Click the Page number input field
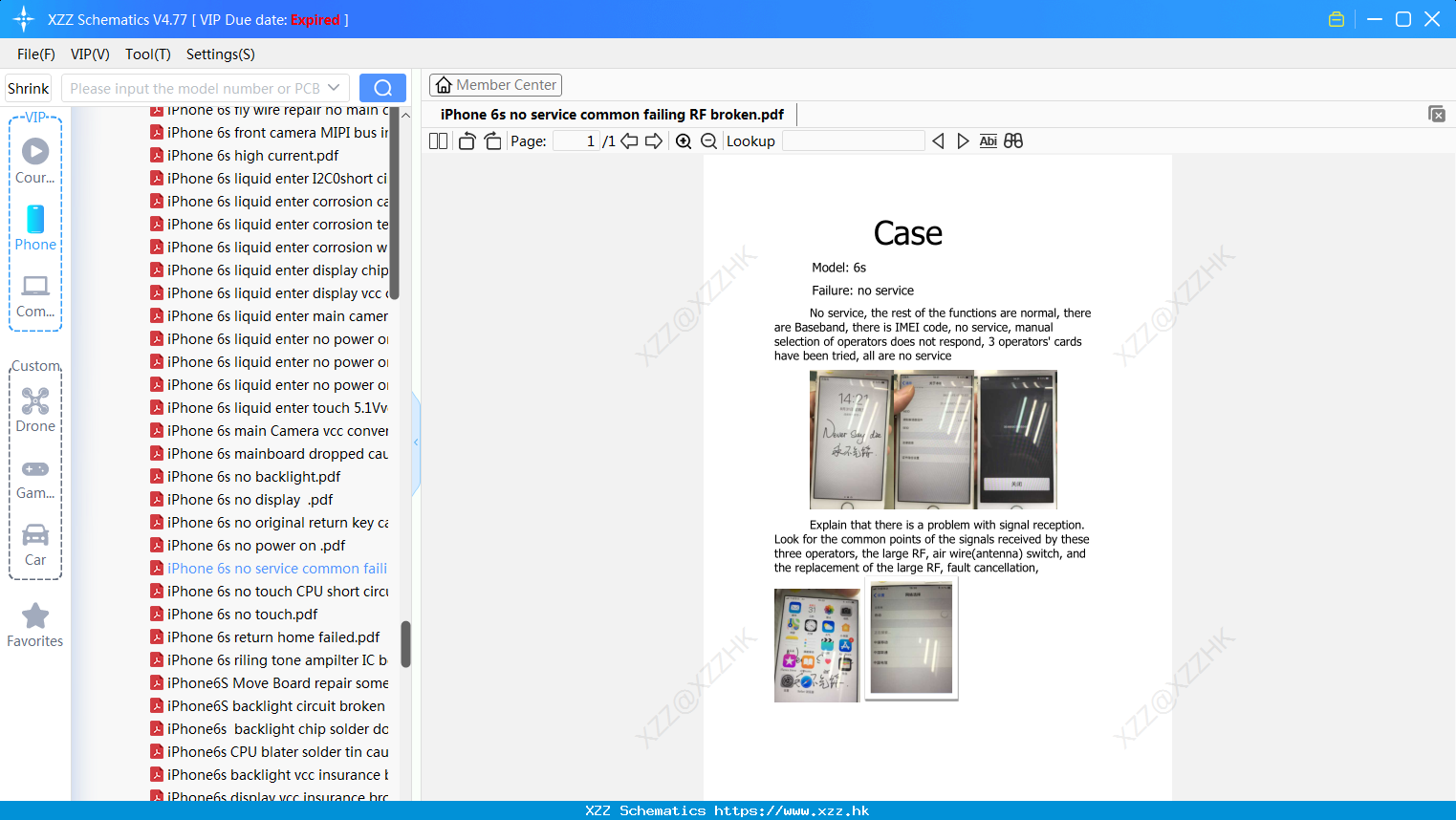The height and width of the screenshot is (820, 1456). tap(576, 141)
